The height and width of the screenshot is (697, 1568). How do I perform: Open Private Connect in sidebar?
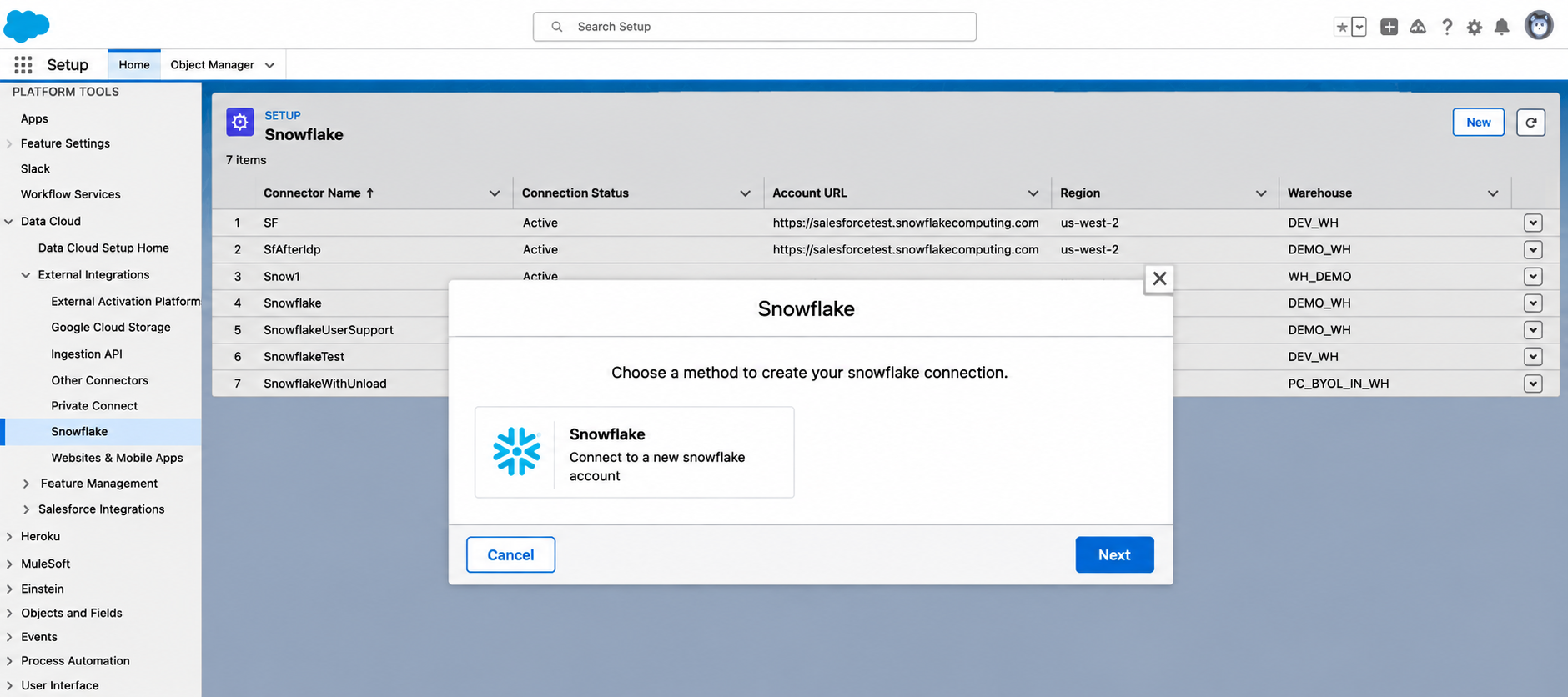94,405
